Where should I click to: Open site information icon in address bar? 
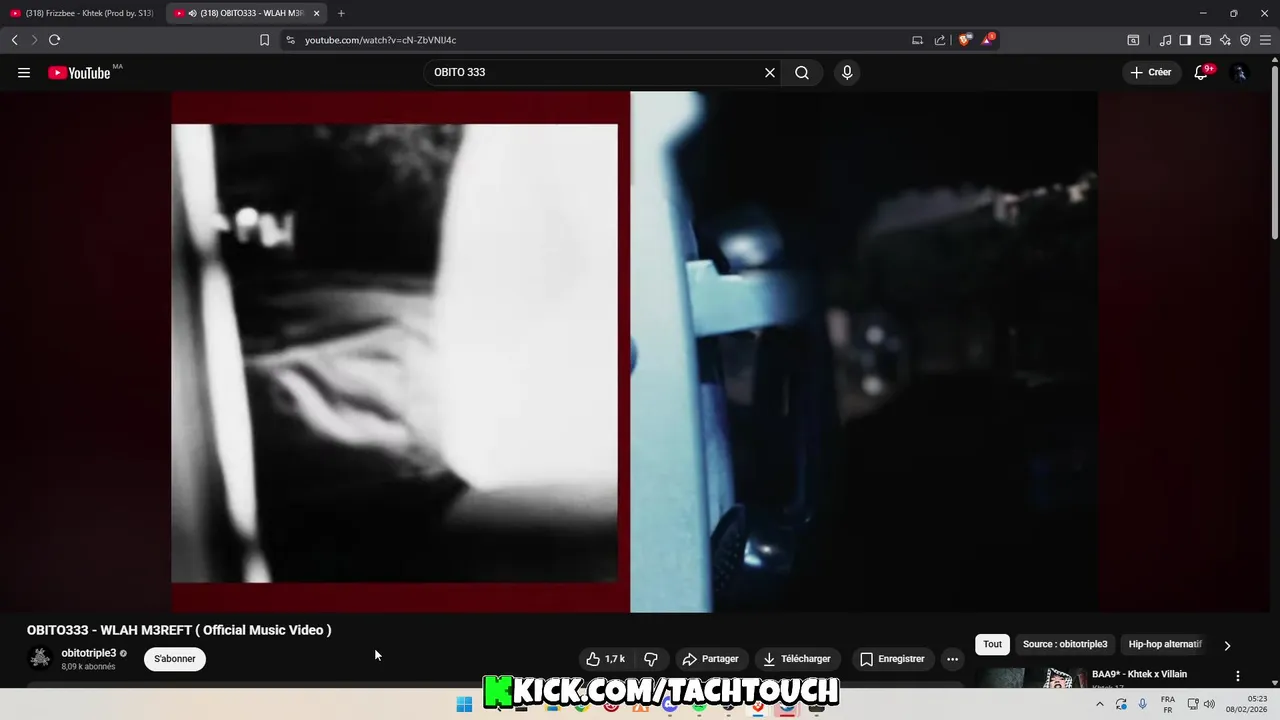click(290, 40)
